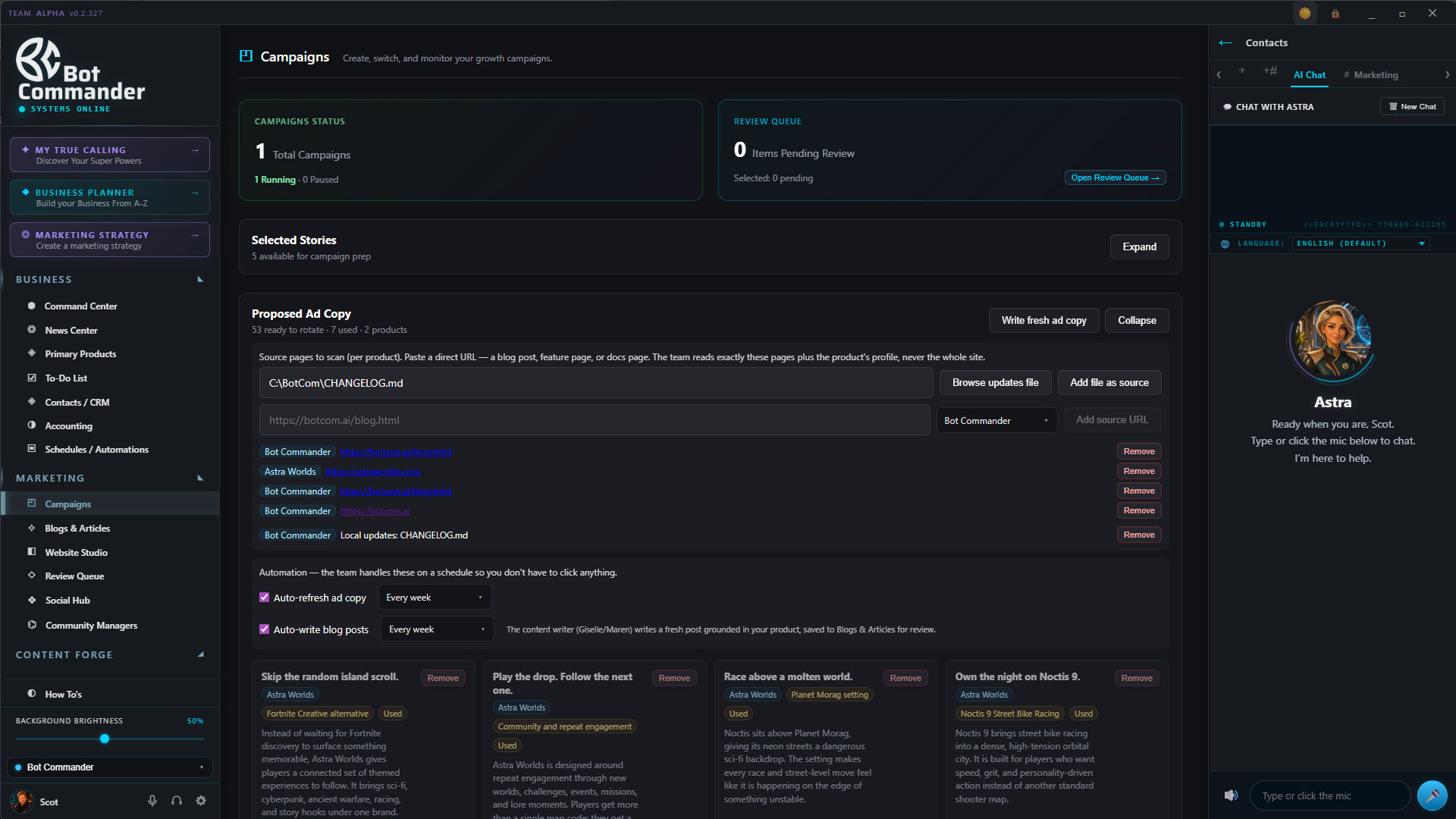The width and height of the screenshot is (1456, 819).
Task: Click Open Review Queue button
Action: [x=1115, y=177]
